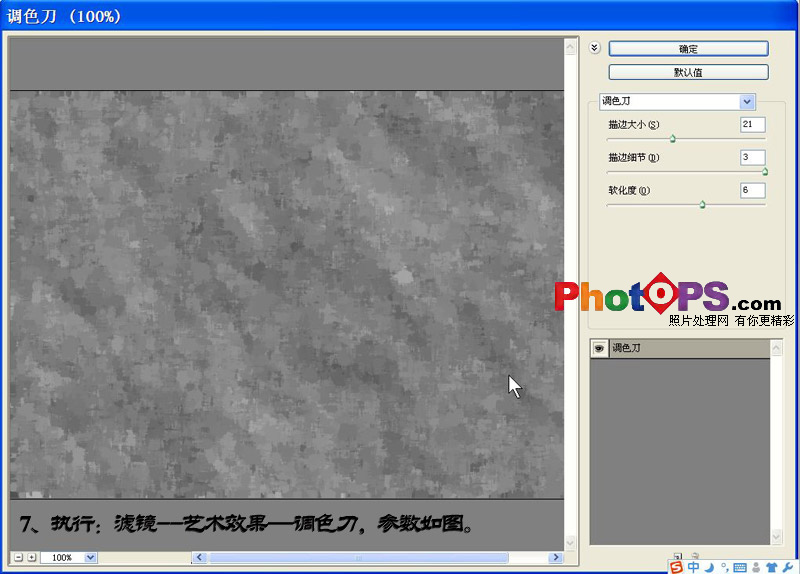Viewport: 800px width, 574px height.
Task: Collapse the filter gallery with double-chevron button
Action: tap(594, 48)
